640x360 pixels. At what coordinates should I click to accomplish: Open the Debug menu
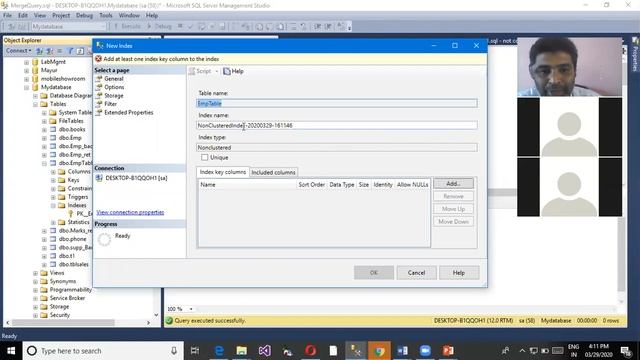(x=84, y=16)
